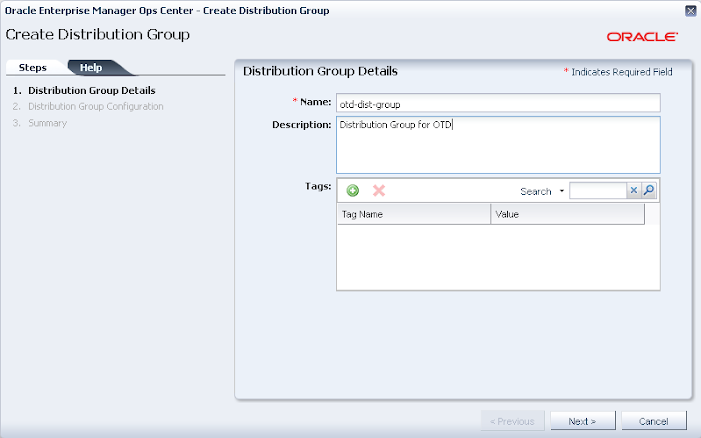Click the tags search input box

[598, 191]
